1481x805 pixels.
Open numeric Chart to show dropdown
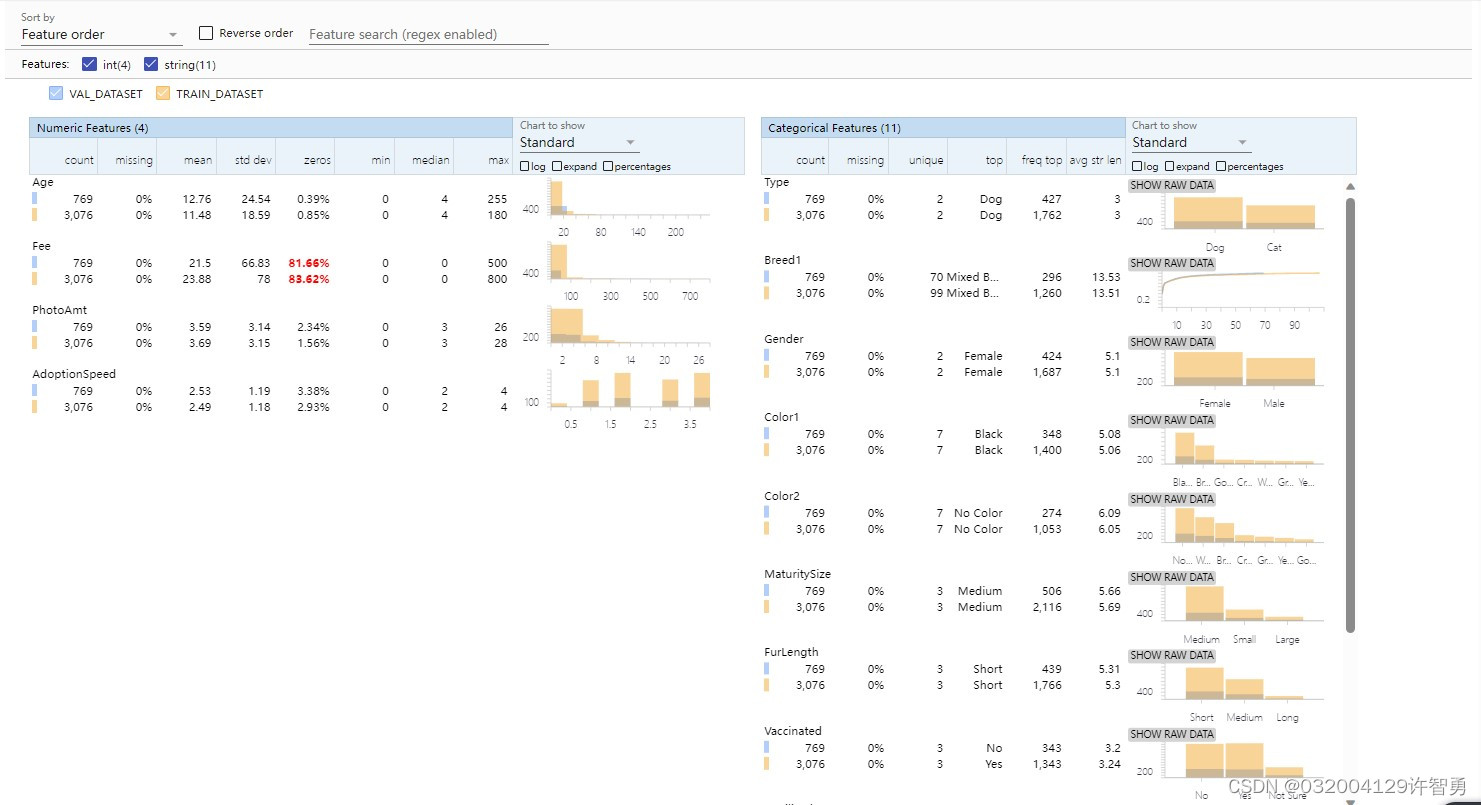tap(578, 143)
